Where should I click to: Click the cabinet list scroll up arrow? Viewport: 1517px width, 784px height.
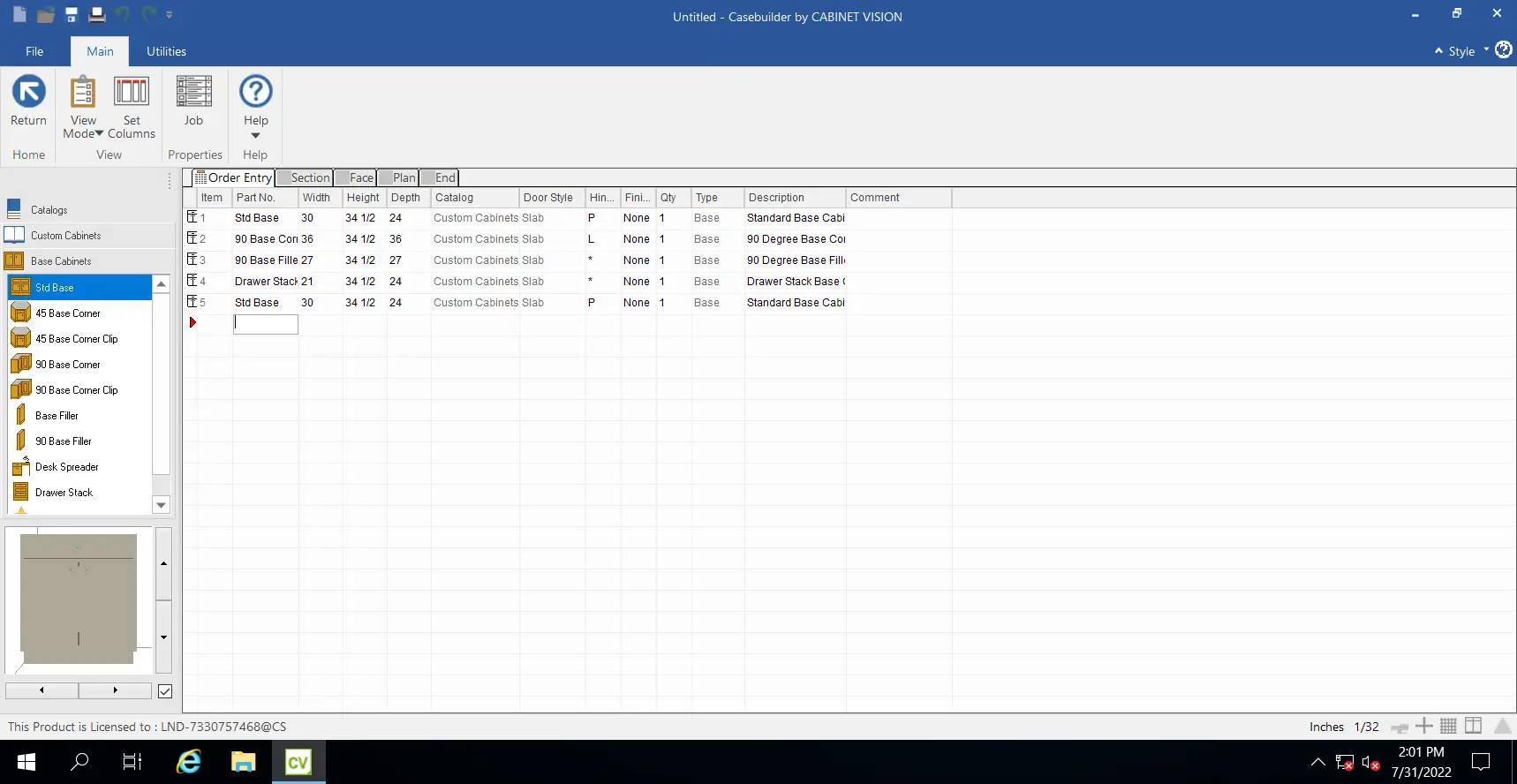[x=161, y=283]
